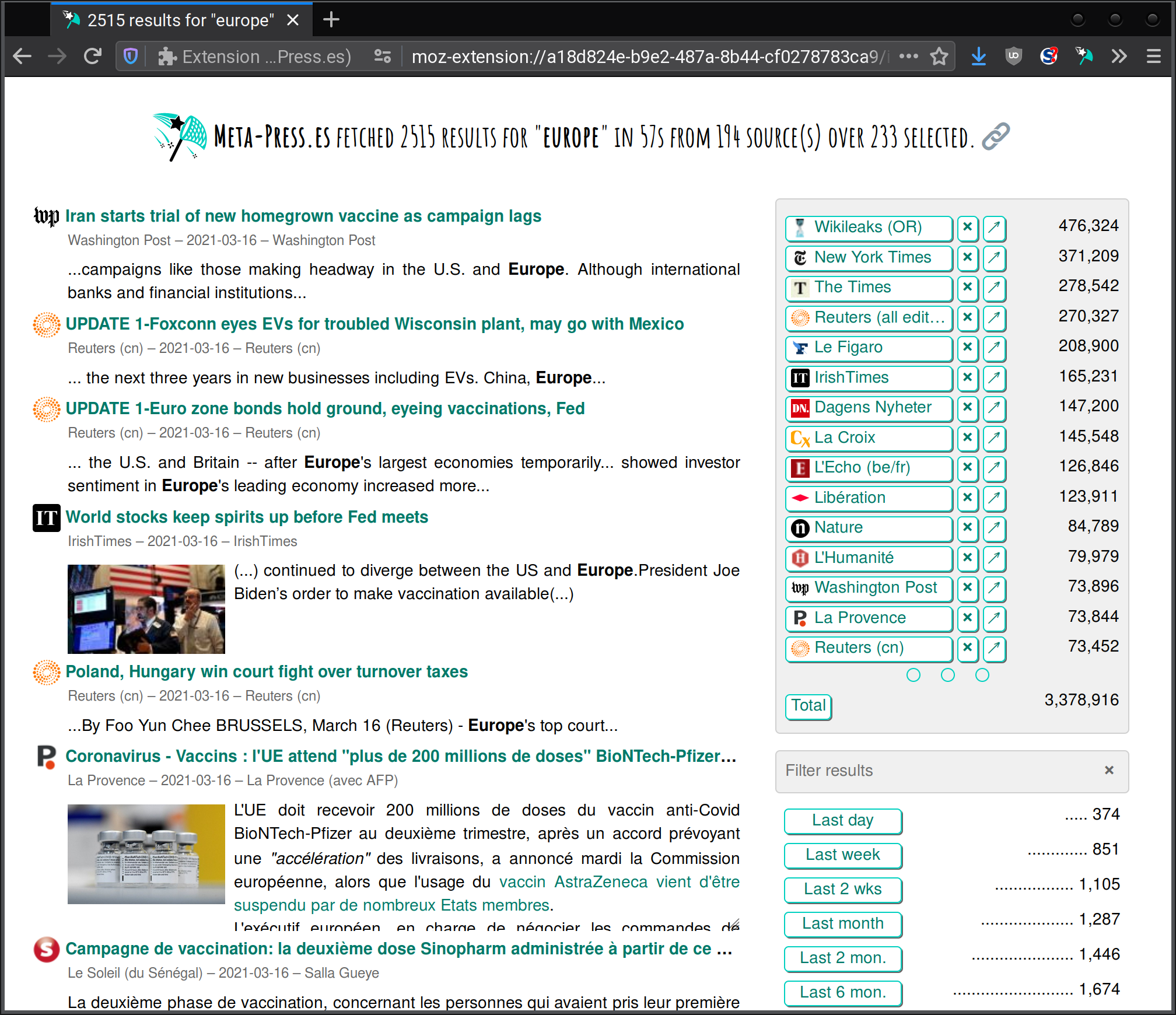This screenshot has height=1015, width=1176.
Task: Click the vaccine vials article thumbnail
Action: coord(146,854)
